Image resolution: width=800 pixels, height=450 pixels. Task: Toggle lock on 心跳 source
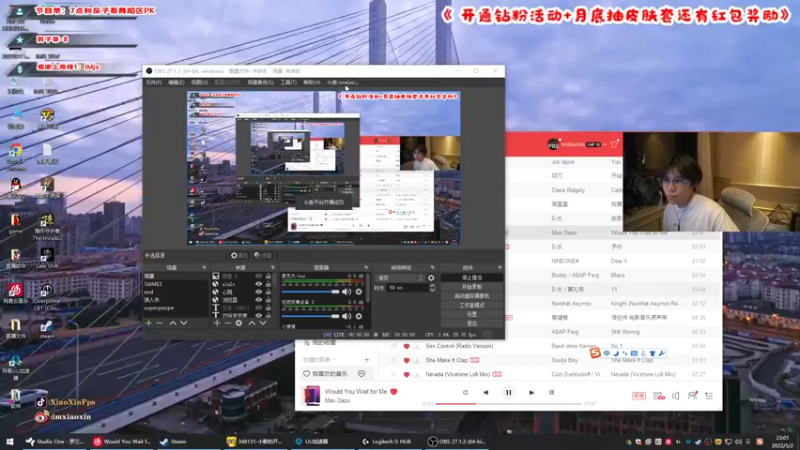(268, 292)
